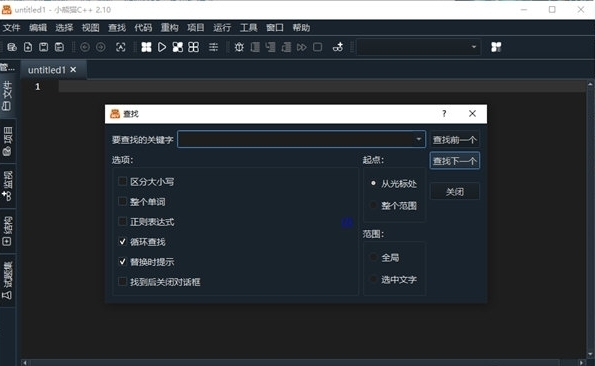
Task: Enable the 正则表达式 checkbox
Action: (122, 221)
